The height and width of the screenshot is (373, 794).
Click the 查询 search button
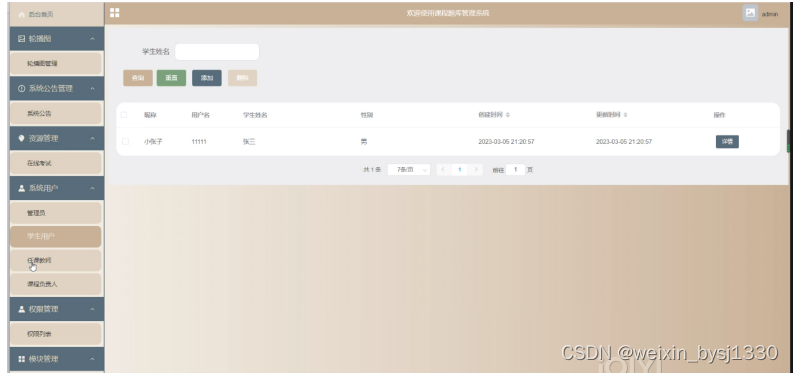click(138, 78)
